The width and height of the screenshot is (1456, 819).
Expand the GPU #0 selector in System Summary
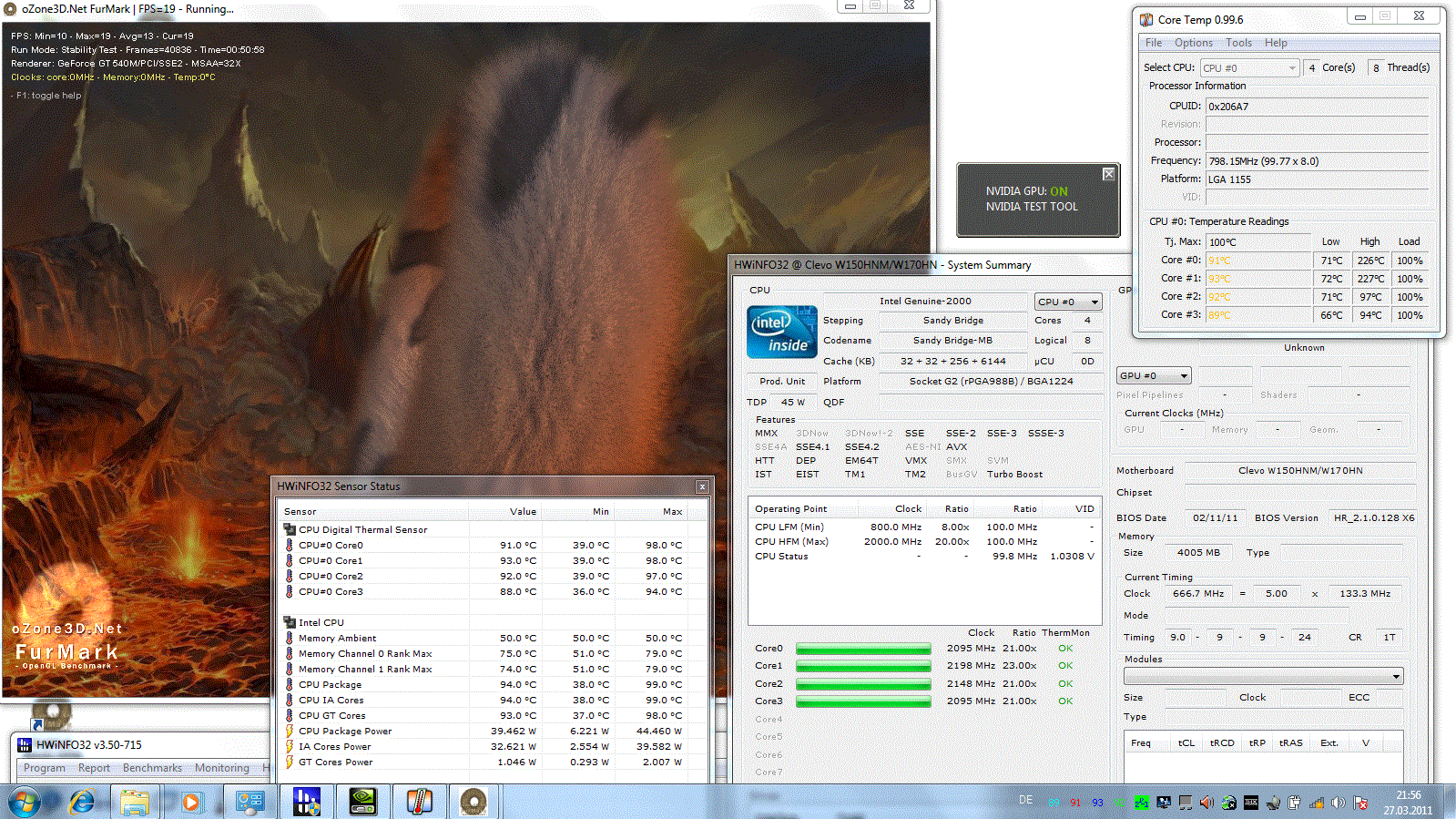pyautogui.click(x=1154, y=375)
